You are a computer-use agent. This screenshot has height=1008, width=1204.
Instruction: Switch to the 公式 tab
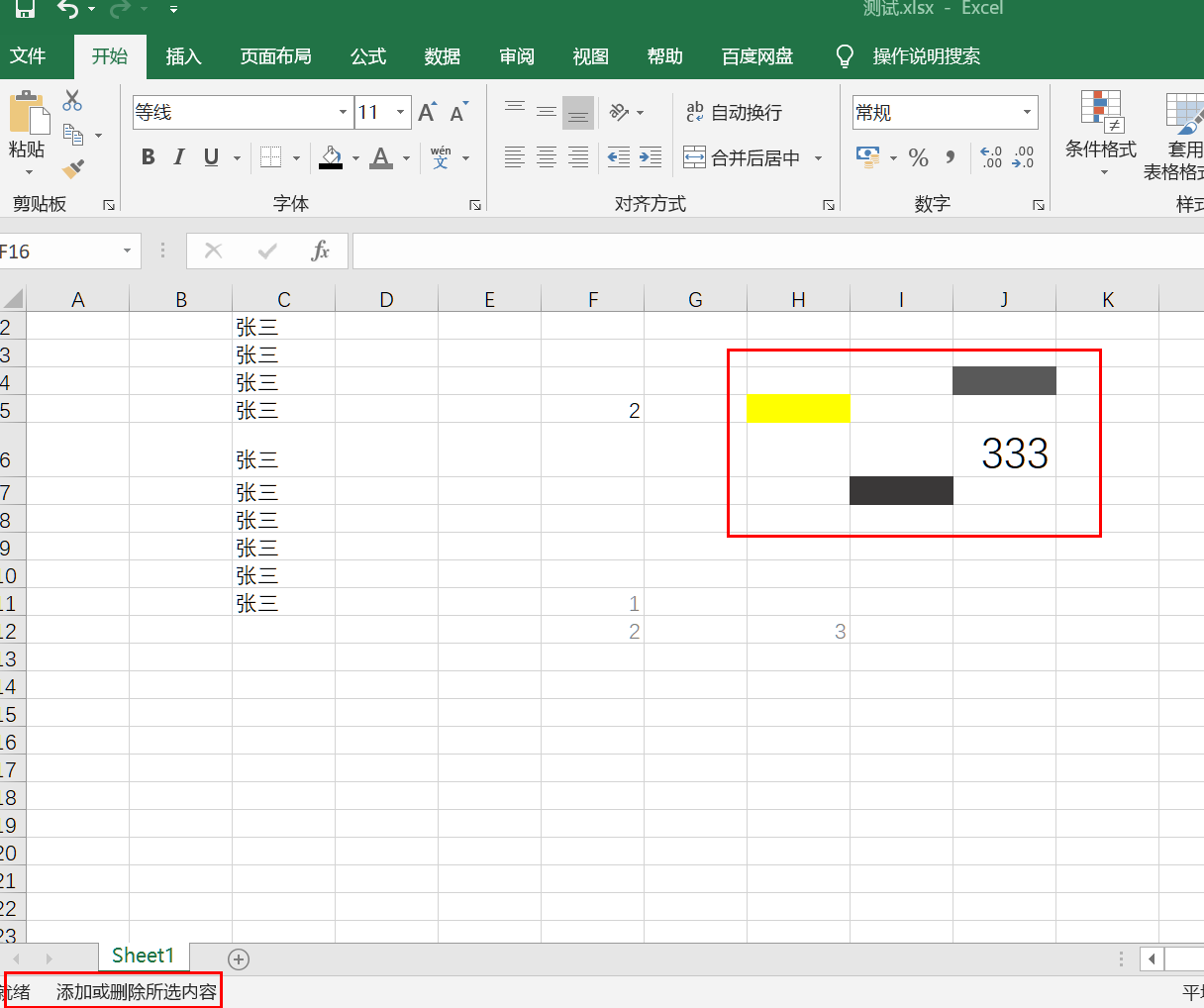coord(368,56)
